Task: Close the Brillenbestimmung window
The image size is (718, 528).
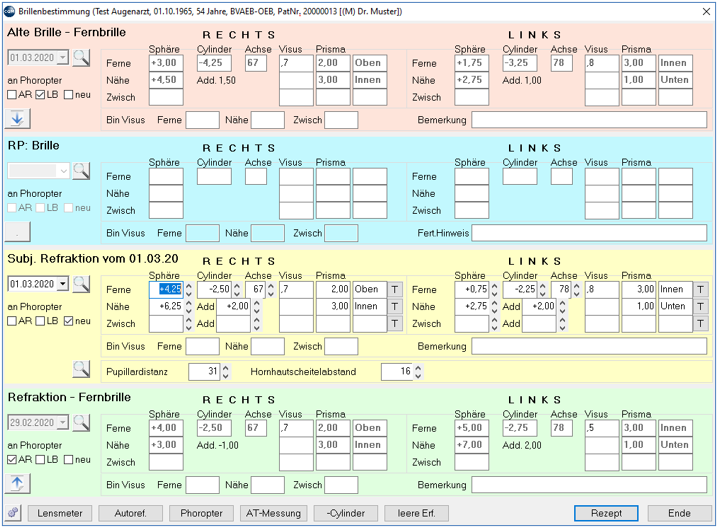Action: click(x=706, y=11)
